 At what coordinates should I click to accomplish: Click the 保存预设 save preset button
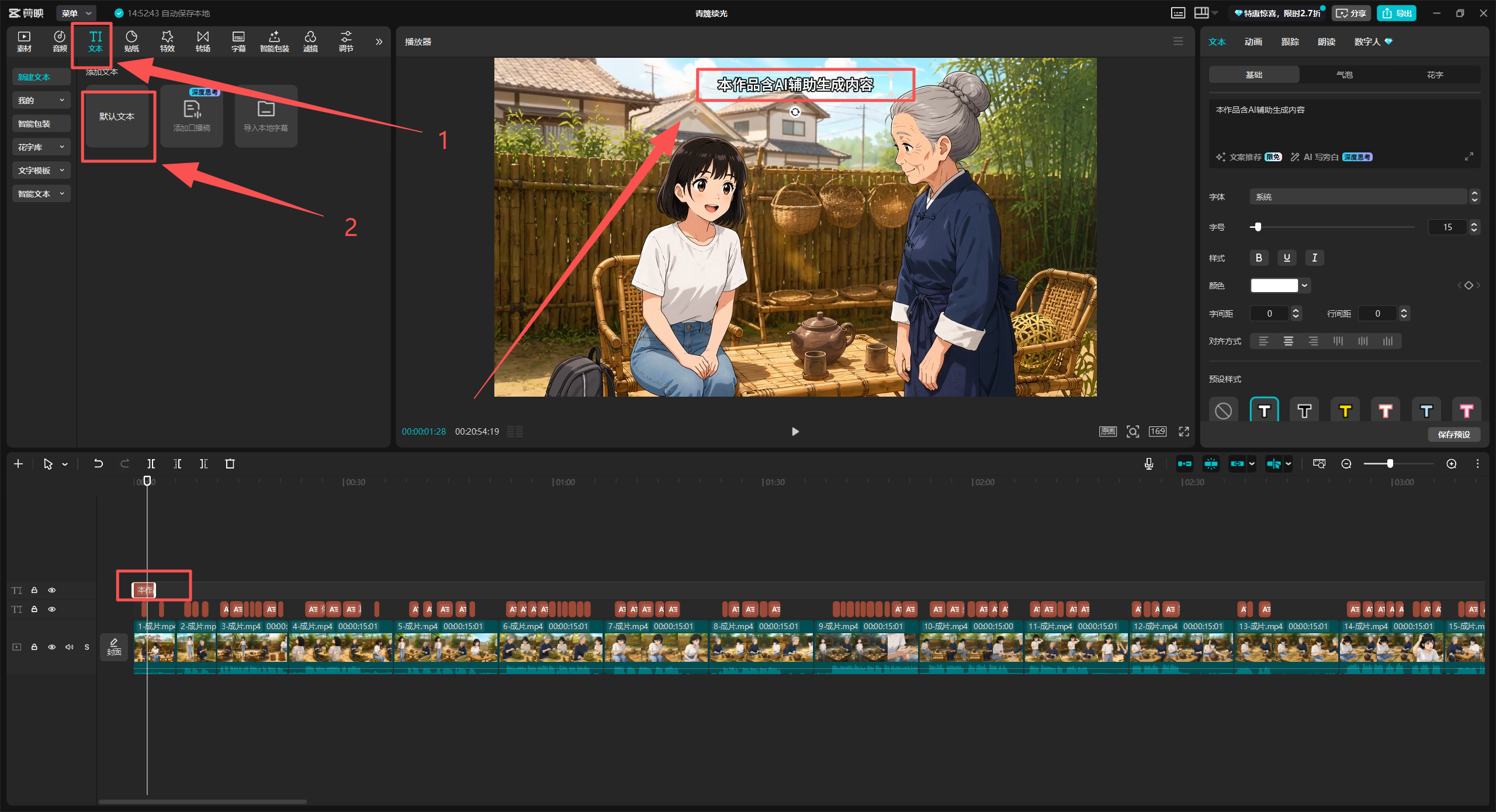point(1454,435)
